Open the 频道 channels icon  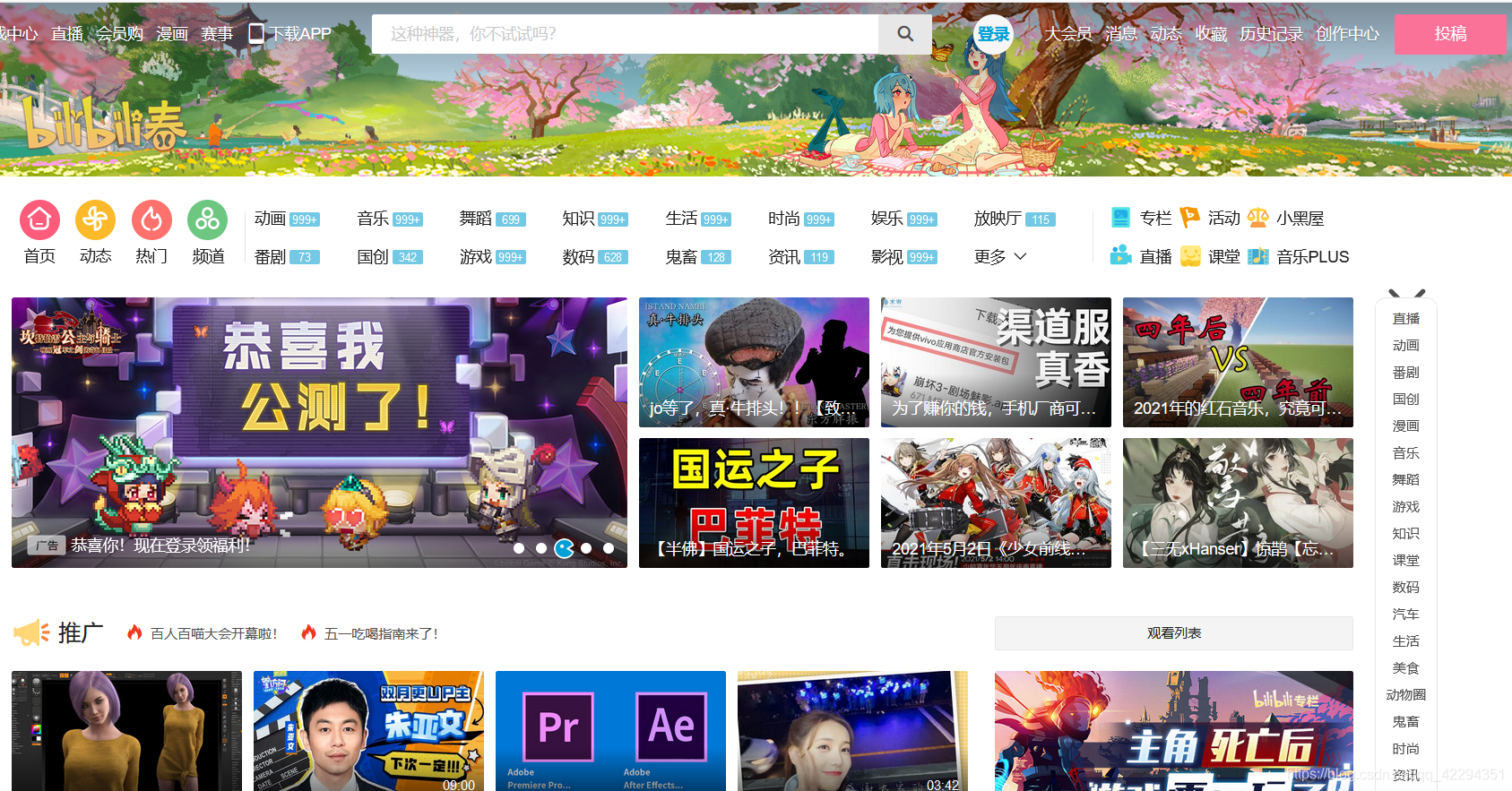click(207, 219)
